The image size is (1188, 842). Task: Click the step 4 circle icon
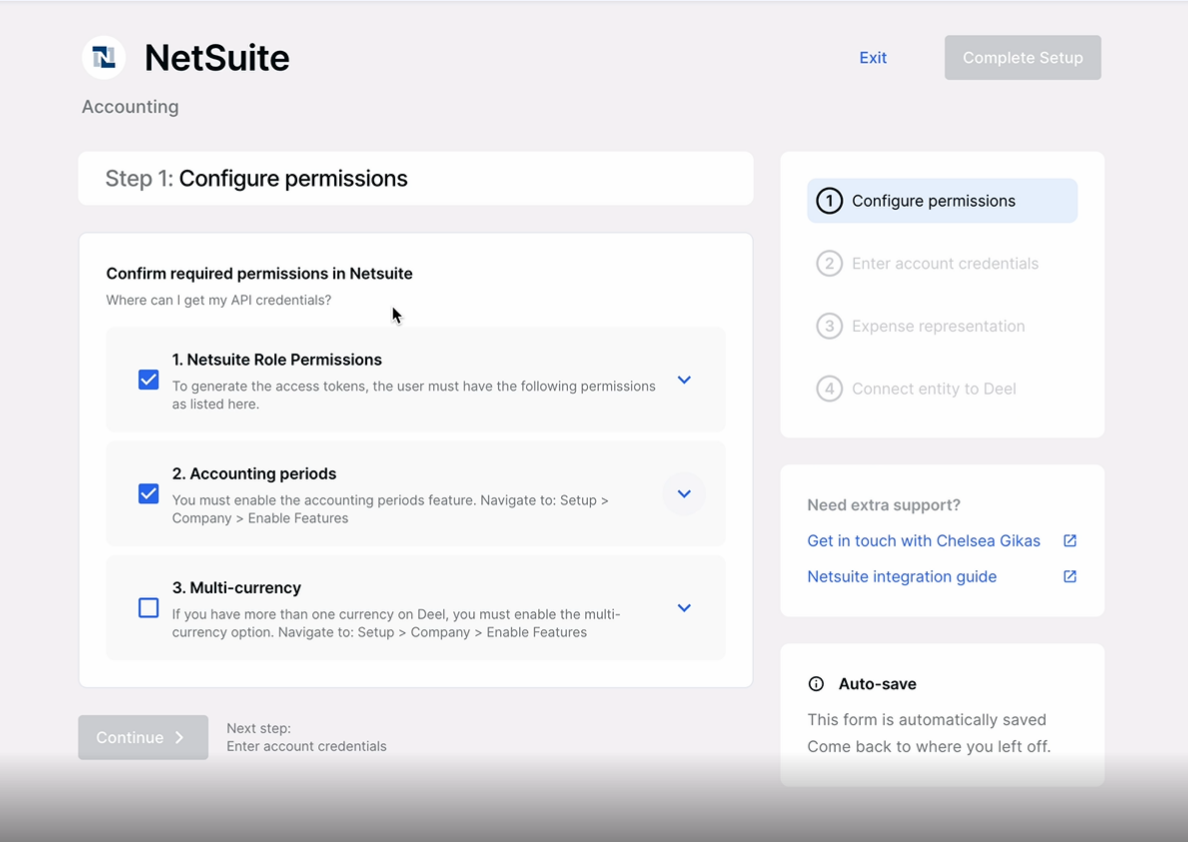pyautogui.click(x=829, y=389)
